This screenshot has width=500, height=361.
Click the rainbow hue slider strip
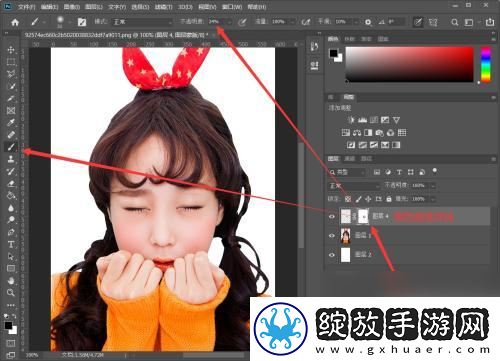point(486,64)
